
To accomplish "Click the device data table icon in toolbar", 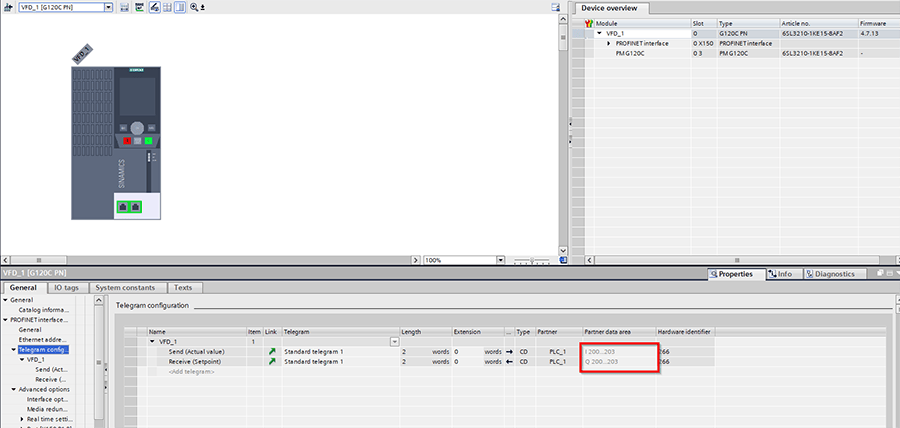I will click(125, 7).
